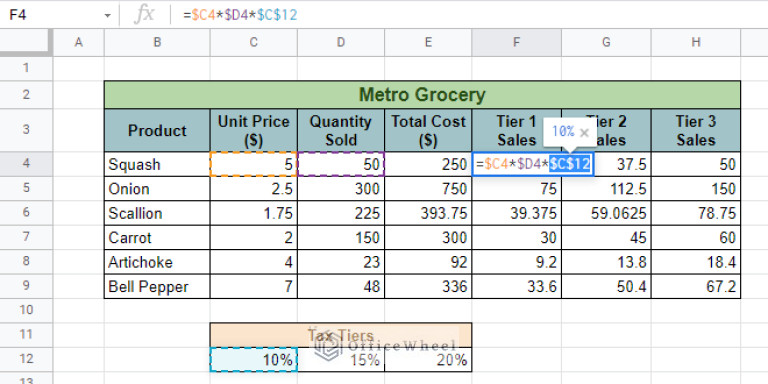Click the Metro Grocery title cell

(x=422, y=95)
